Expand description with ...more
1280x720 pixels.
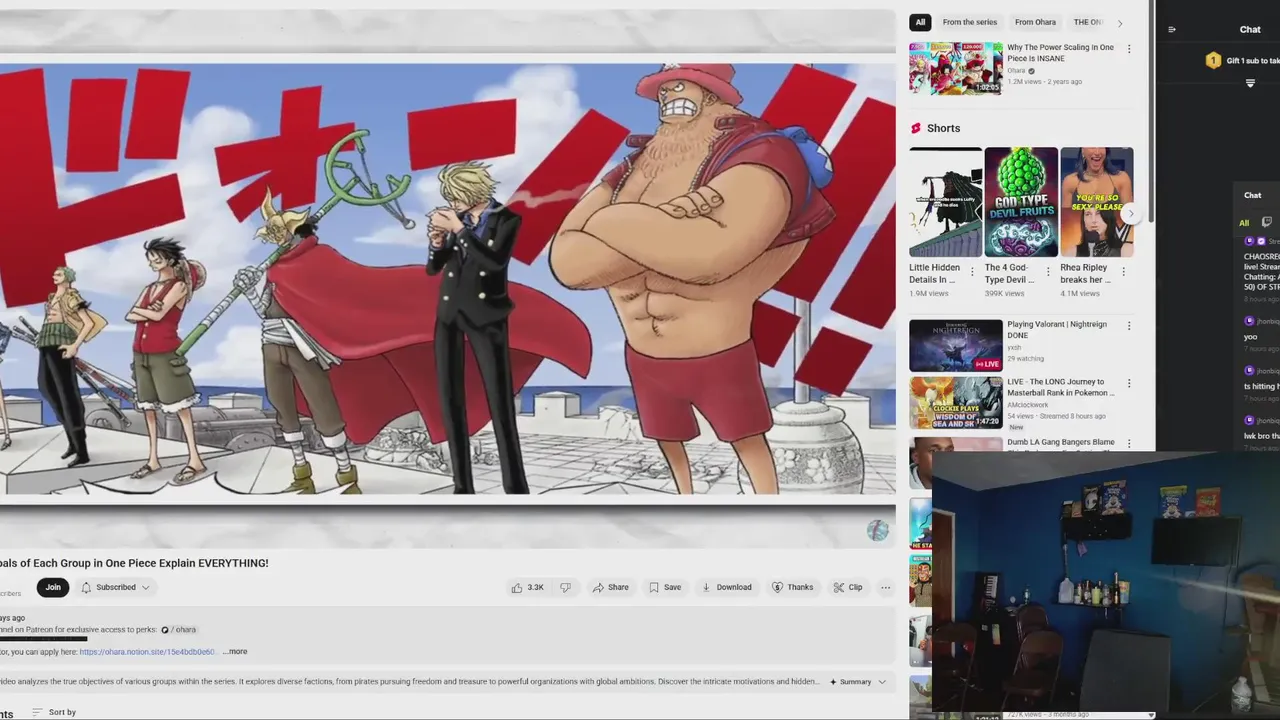pyautogui.click(x=235, y=651)
